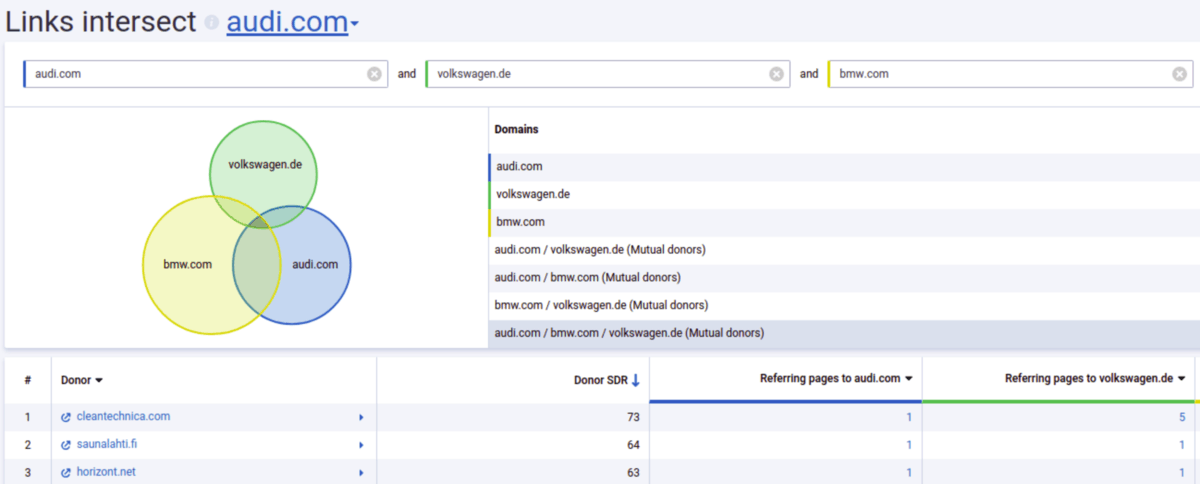The width and height of the screenshot is (1200, 484).
Task: Sort by the Donor SDR arrow
Action: point(635,380)
